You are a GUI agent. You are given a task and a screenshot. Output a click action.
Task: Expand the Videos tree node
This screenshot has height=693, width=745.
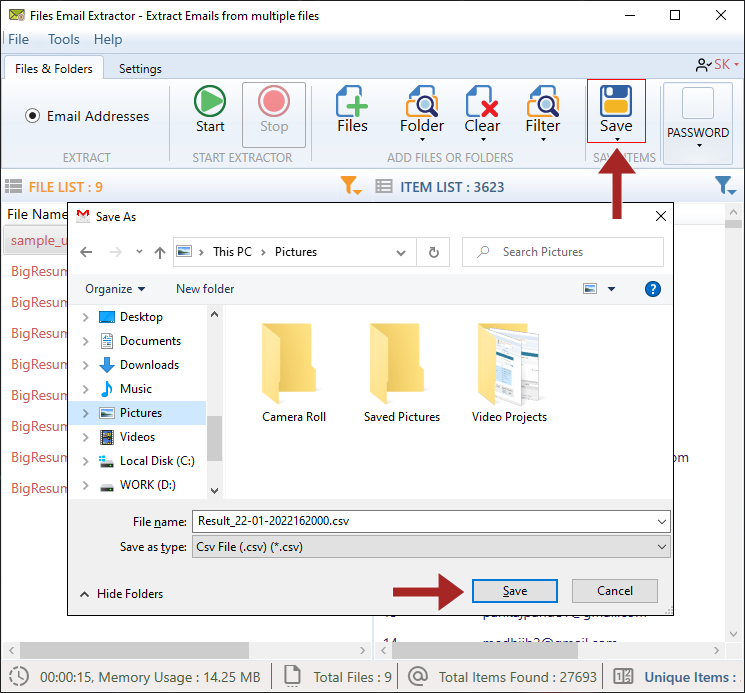click(86, 437)
